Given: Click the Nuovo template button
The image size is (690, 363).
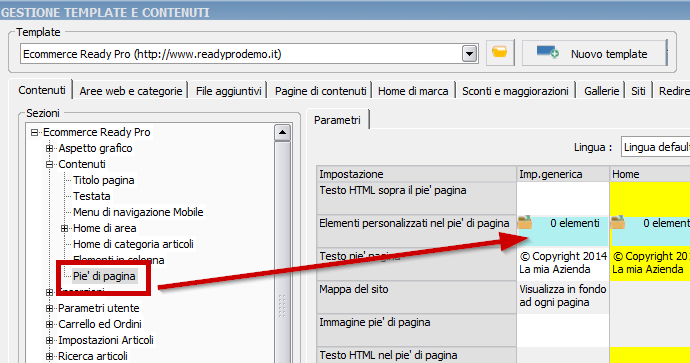Looking at the screenshot, I should pyautogui.click(x=595, y=53).
